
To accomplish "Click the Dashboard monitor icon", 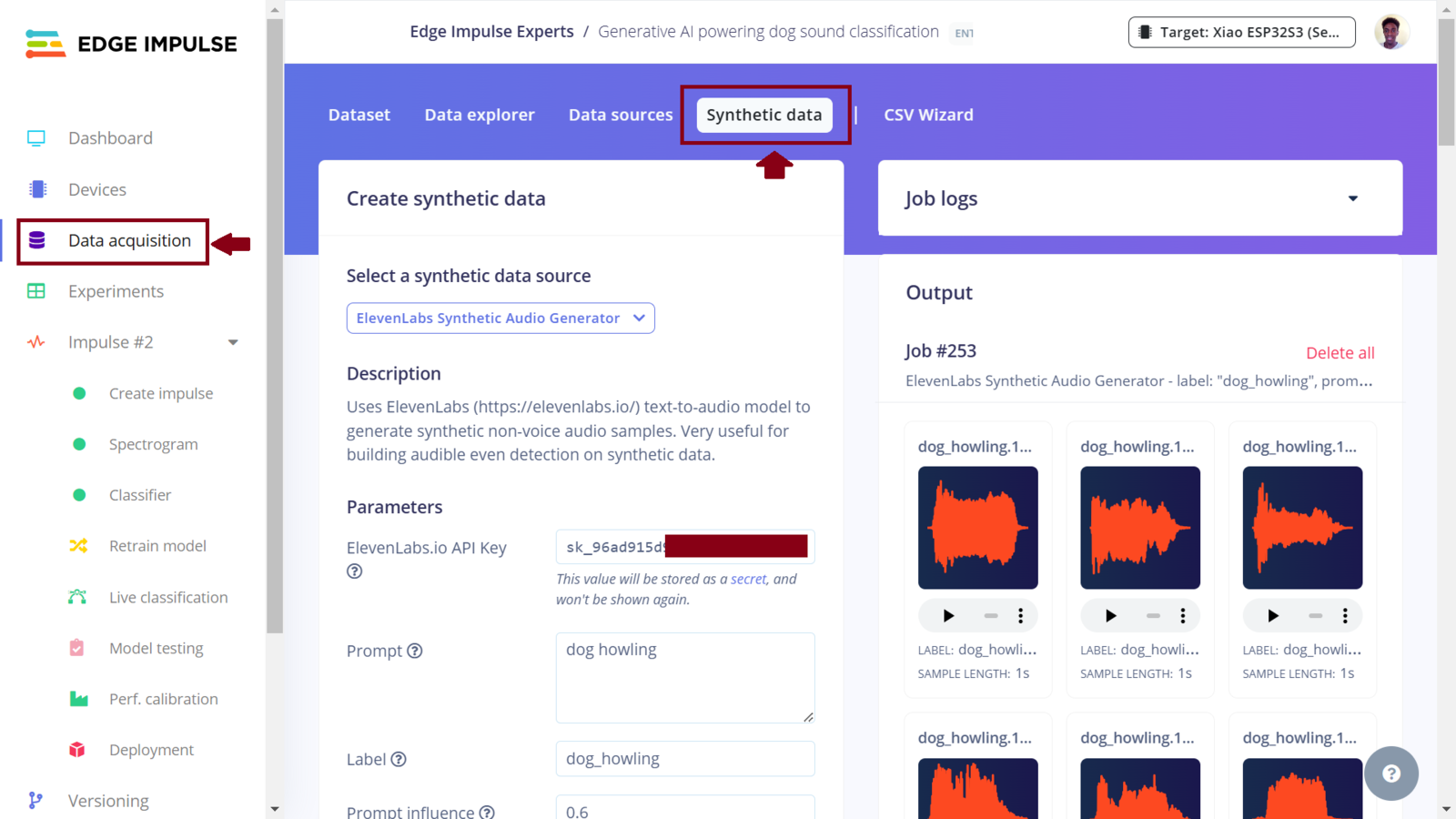I will (36, 138).
